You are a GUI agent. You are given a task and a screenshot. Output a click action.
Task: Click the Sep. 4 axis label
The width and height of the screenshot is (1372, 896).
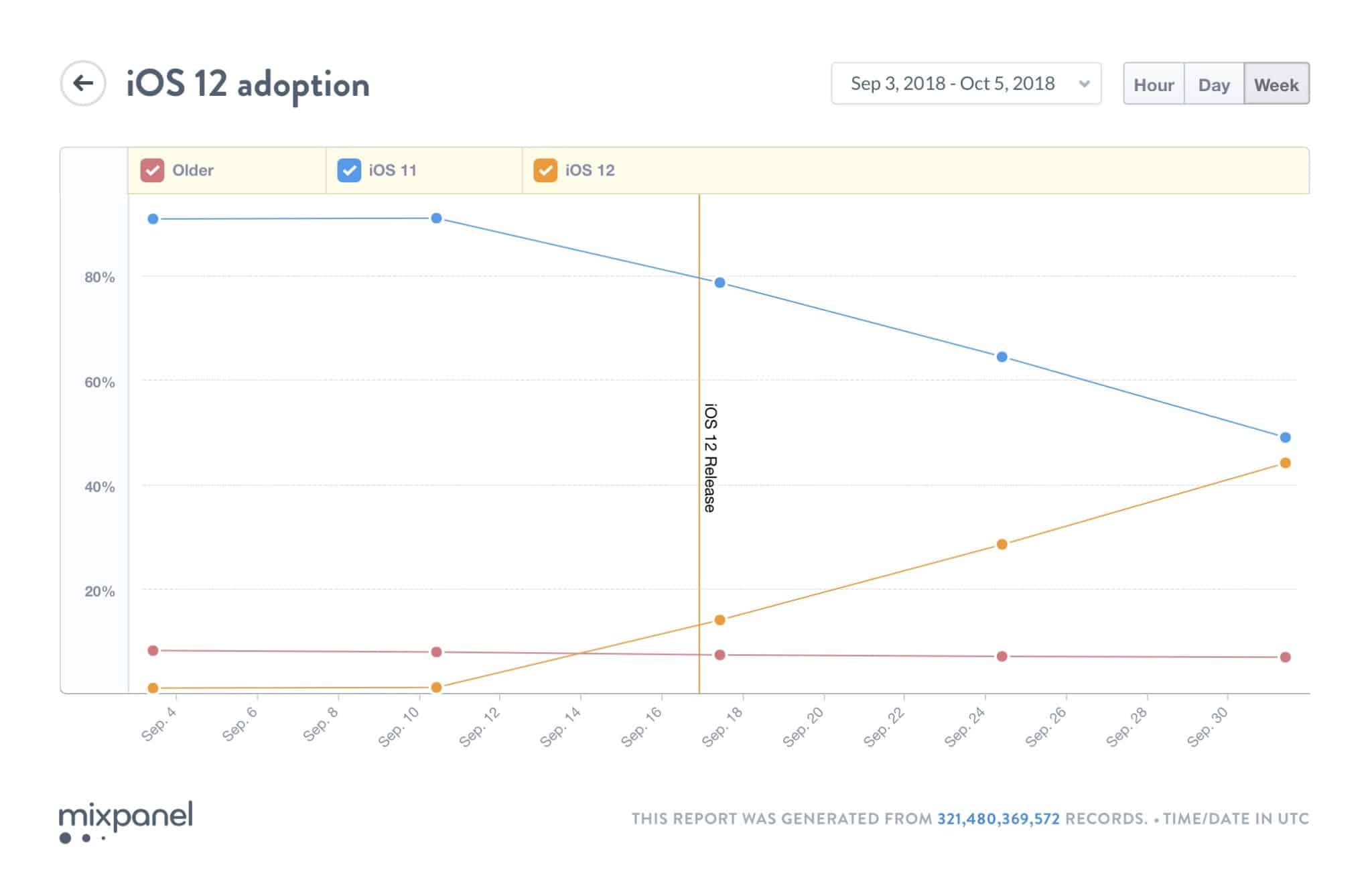point(159,724)
